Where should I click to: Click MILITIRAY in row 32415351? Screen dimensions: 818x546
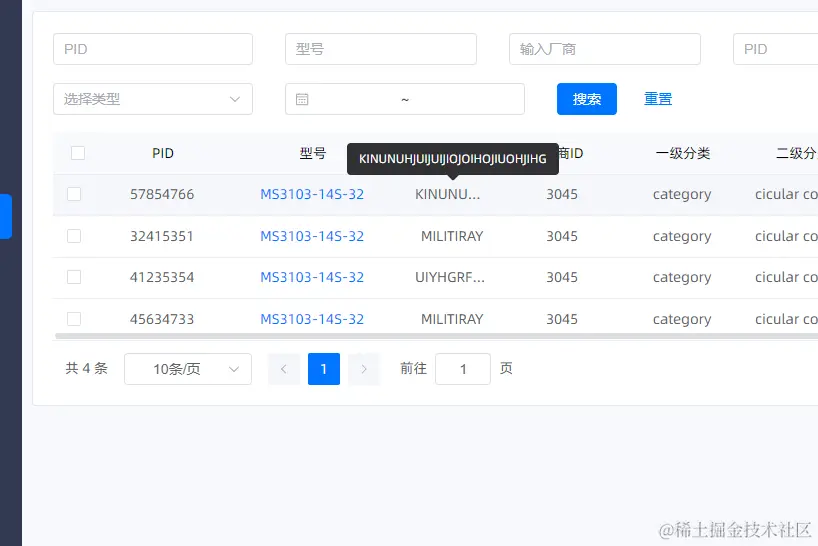[452, 236]
